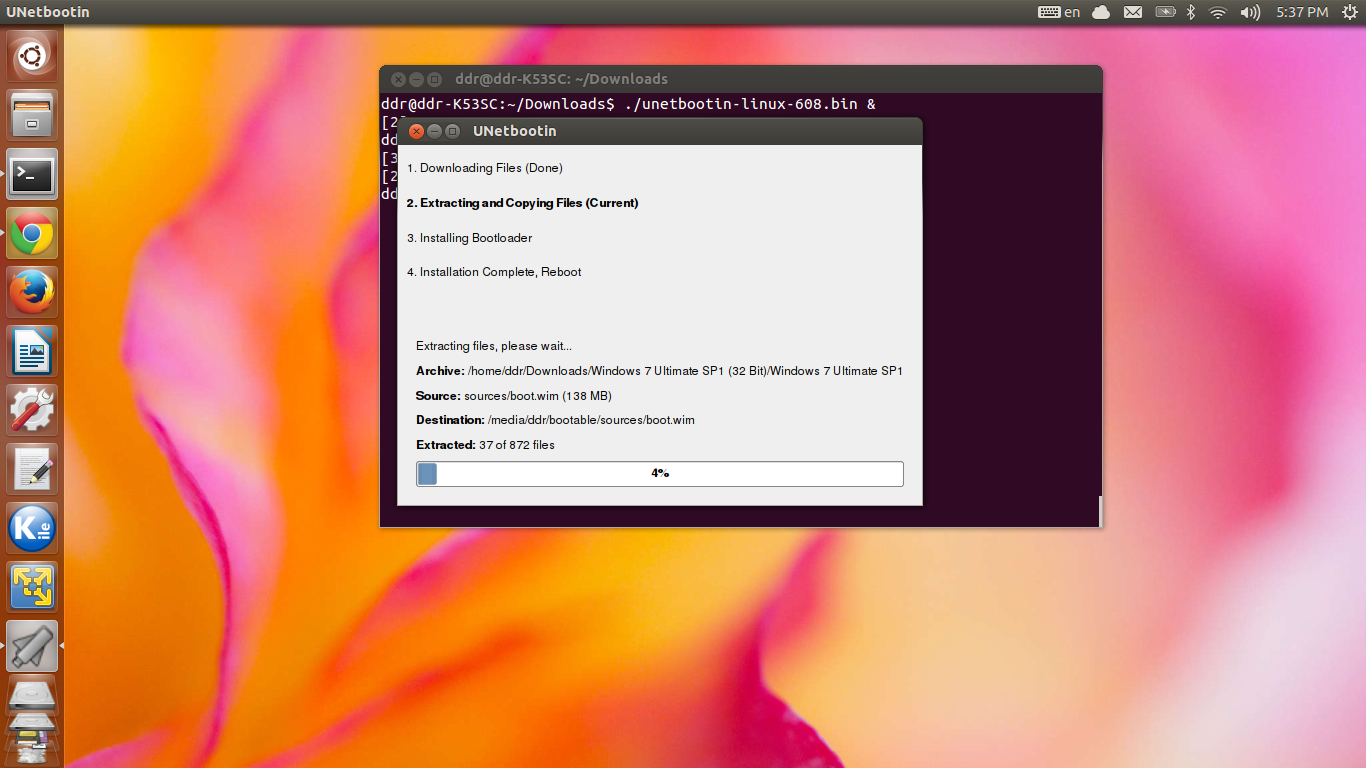The width and height of the screenshot is (1366, 768).
Task: Click the Bluetooth indicator in the top panel
Action: coord(1191,12)
